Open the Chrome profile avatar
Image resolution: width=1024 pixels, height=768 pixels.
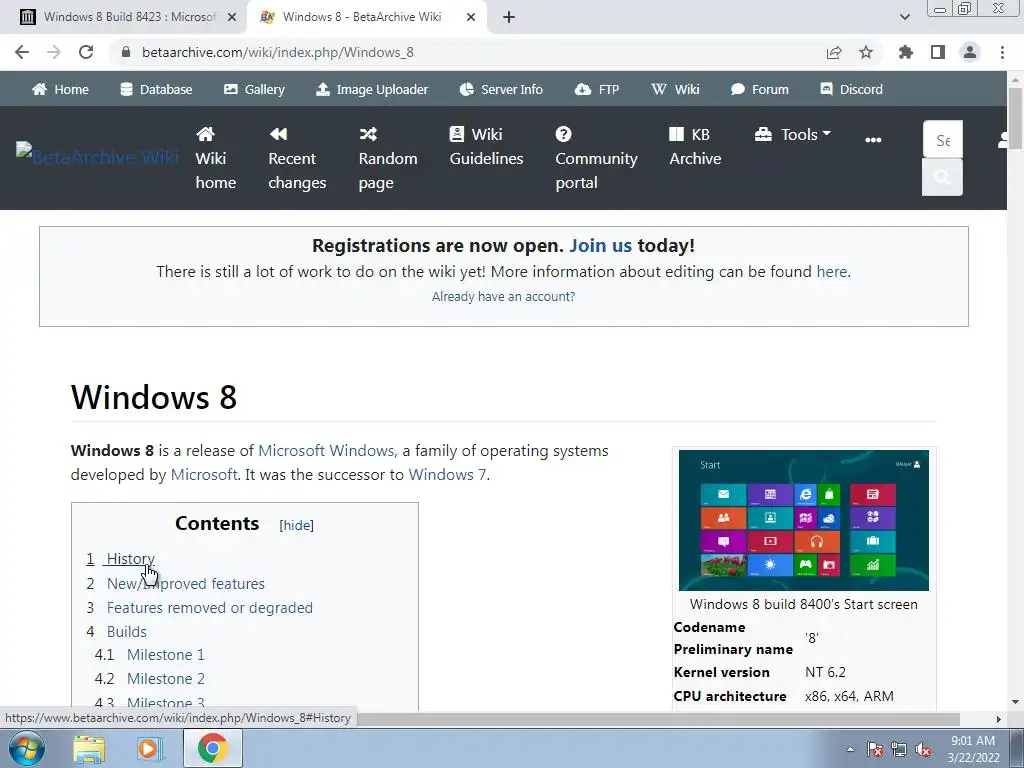point(970,52)
